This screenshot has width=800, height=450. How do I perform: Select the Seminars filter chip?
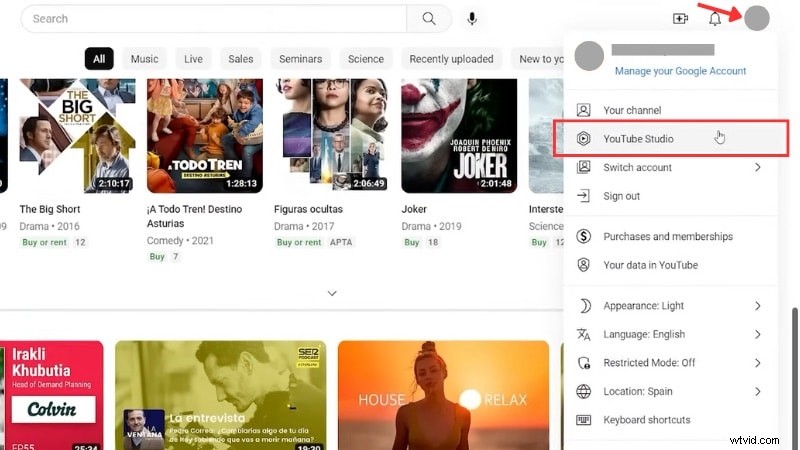[301, 59]
